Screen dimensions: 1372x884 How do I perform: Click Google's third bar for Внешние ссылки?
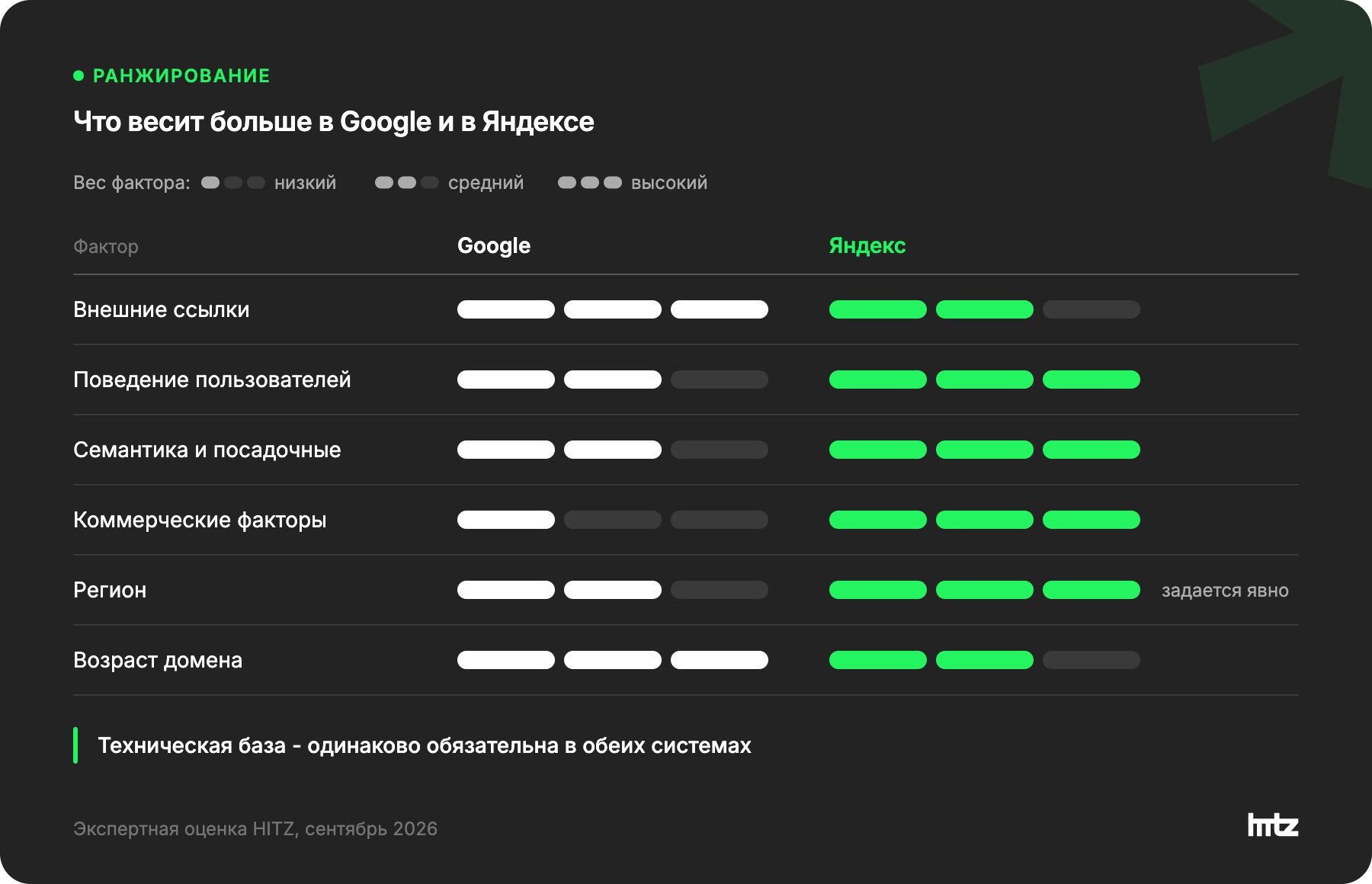(x=720, y=309)
